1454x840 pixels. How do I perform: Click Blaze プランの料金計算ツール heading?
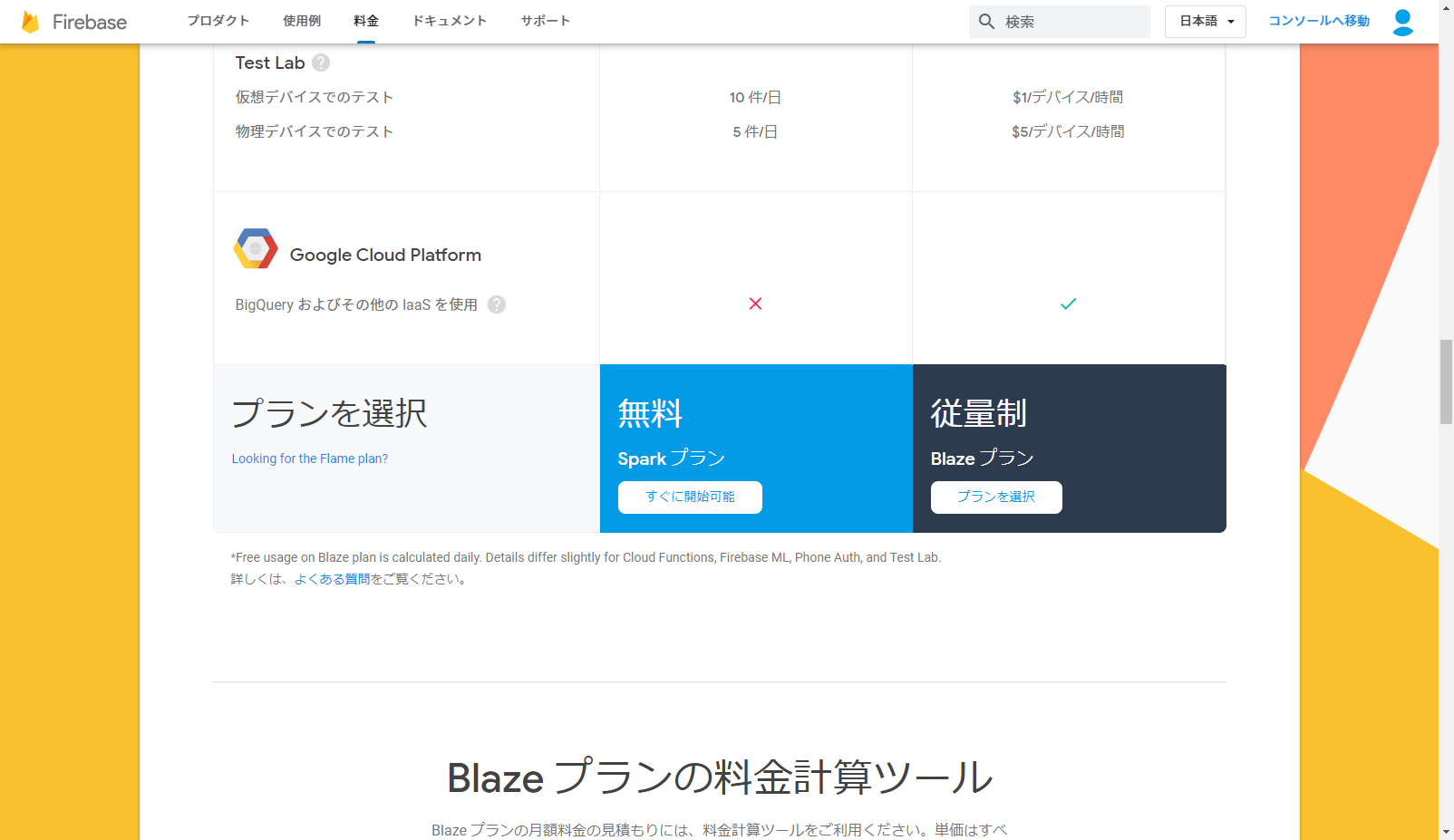[720, 777]
